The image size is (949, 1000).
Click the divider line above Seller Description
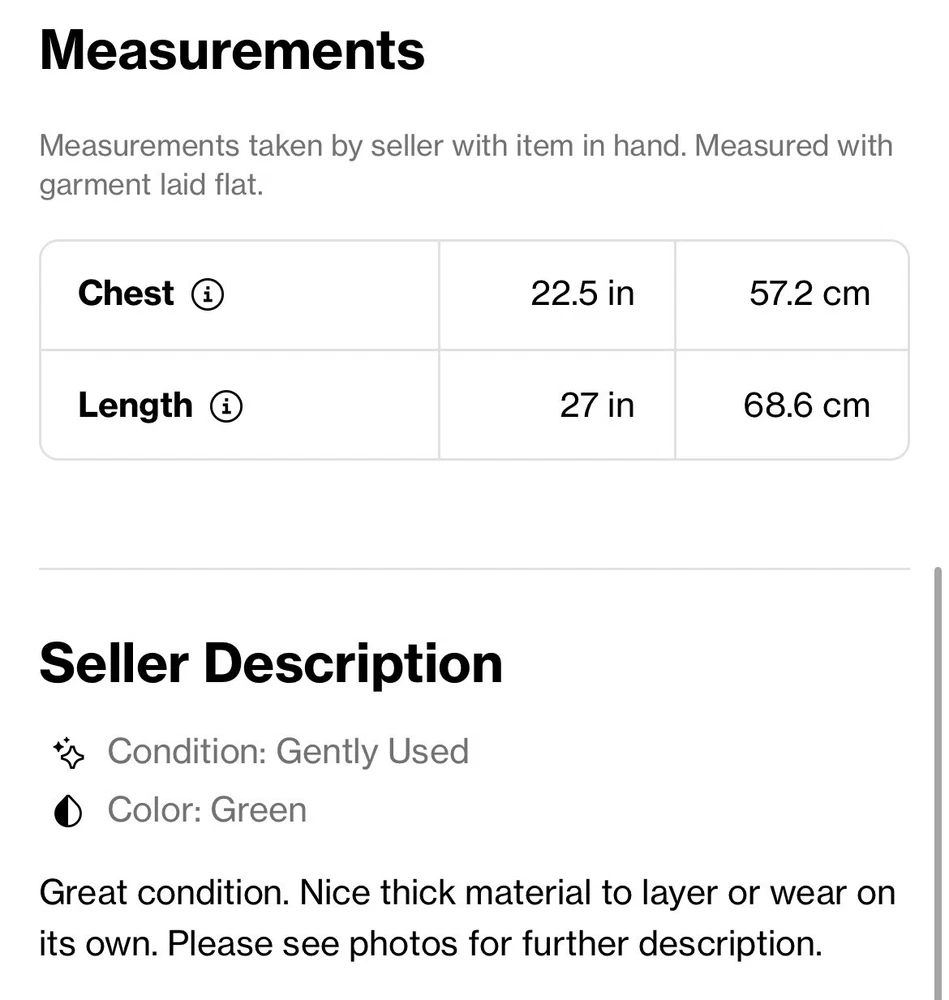click(x=474, y=569)
